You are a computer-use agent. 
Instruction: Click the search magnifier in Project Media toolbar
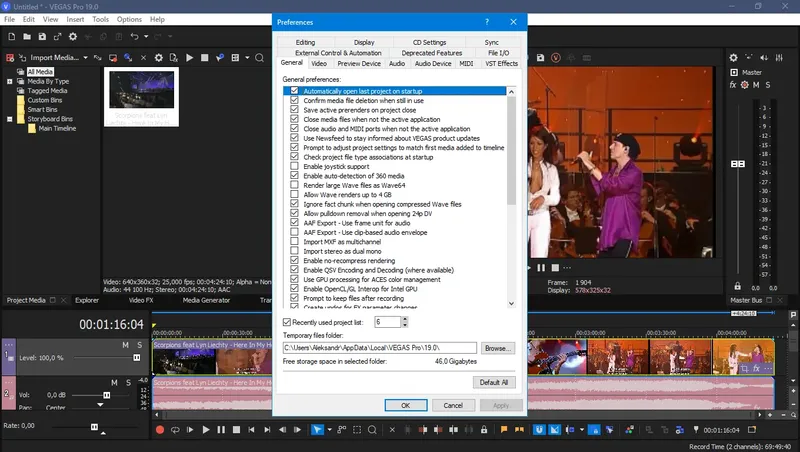[x=259, y=58]
